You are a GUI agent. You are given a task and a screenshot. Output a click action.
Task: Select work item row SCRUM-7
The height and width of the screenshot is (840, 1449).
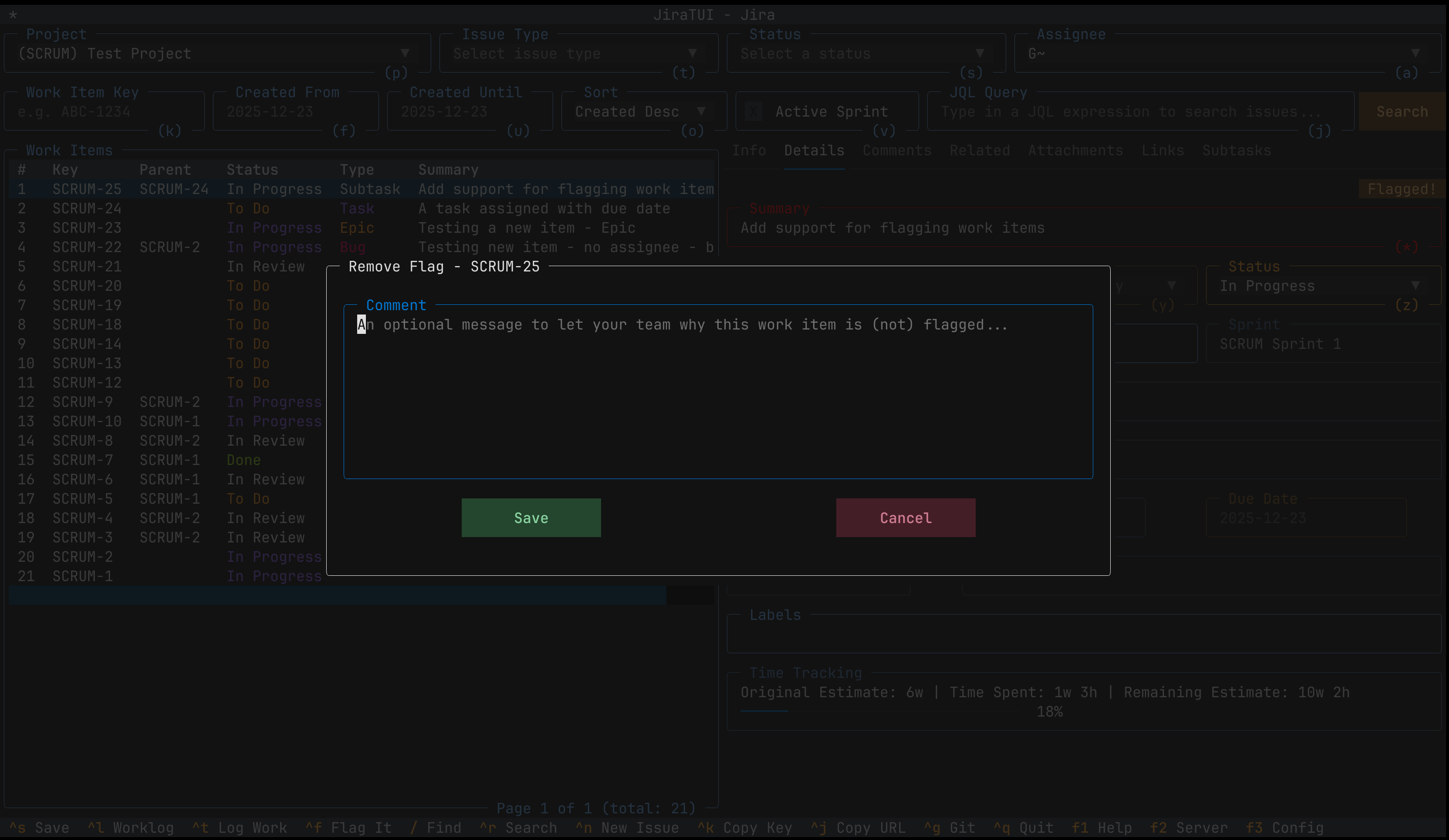tap(167, 461)
